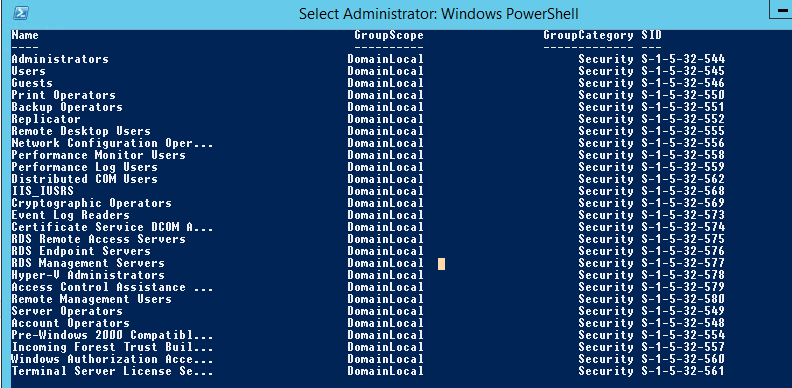Click the SID column header
Viewport: 792px width, 388px height.
[652, 35]
